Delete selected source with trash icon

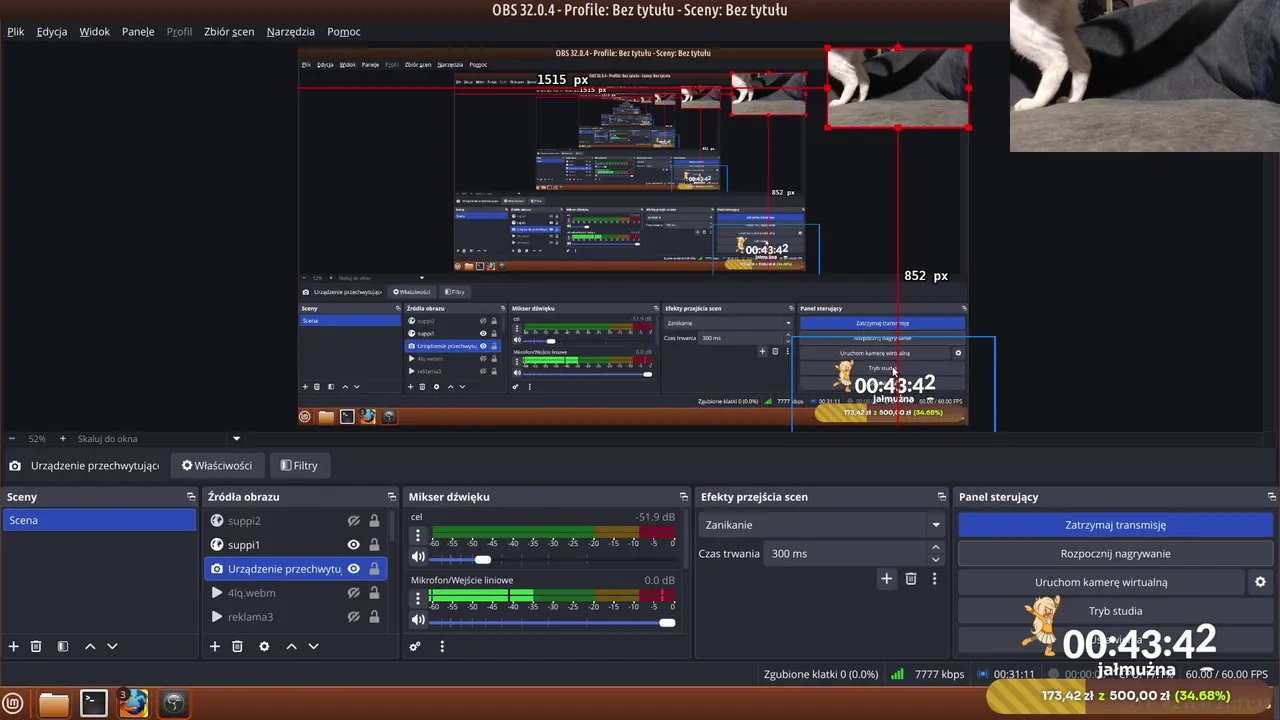[237, 646]
